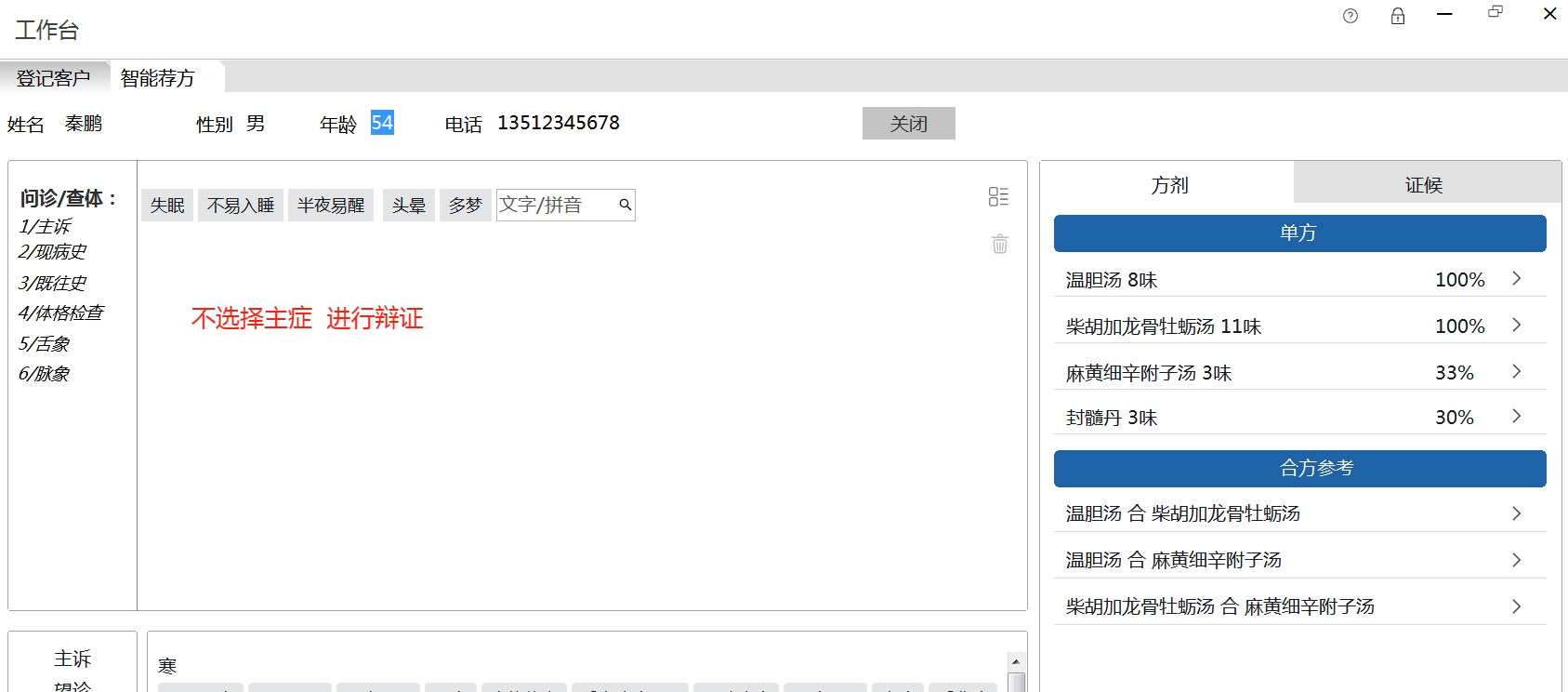
Task: Select the 方剂 tab
Action: pos(1168,185)
